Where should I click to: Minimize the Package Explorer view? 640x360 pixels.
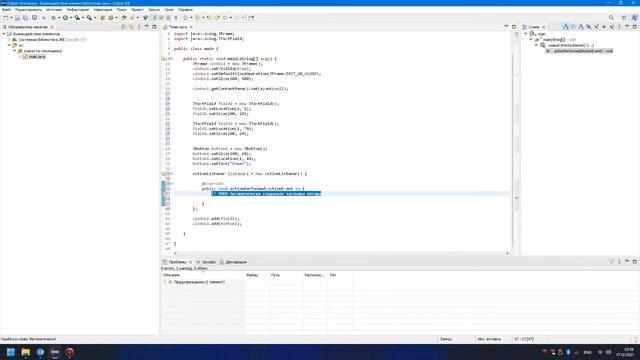(x=147, y=27)
